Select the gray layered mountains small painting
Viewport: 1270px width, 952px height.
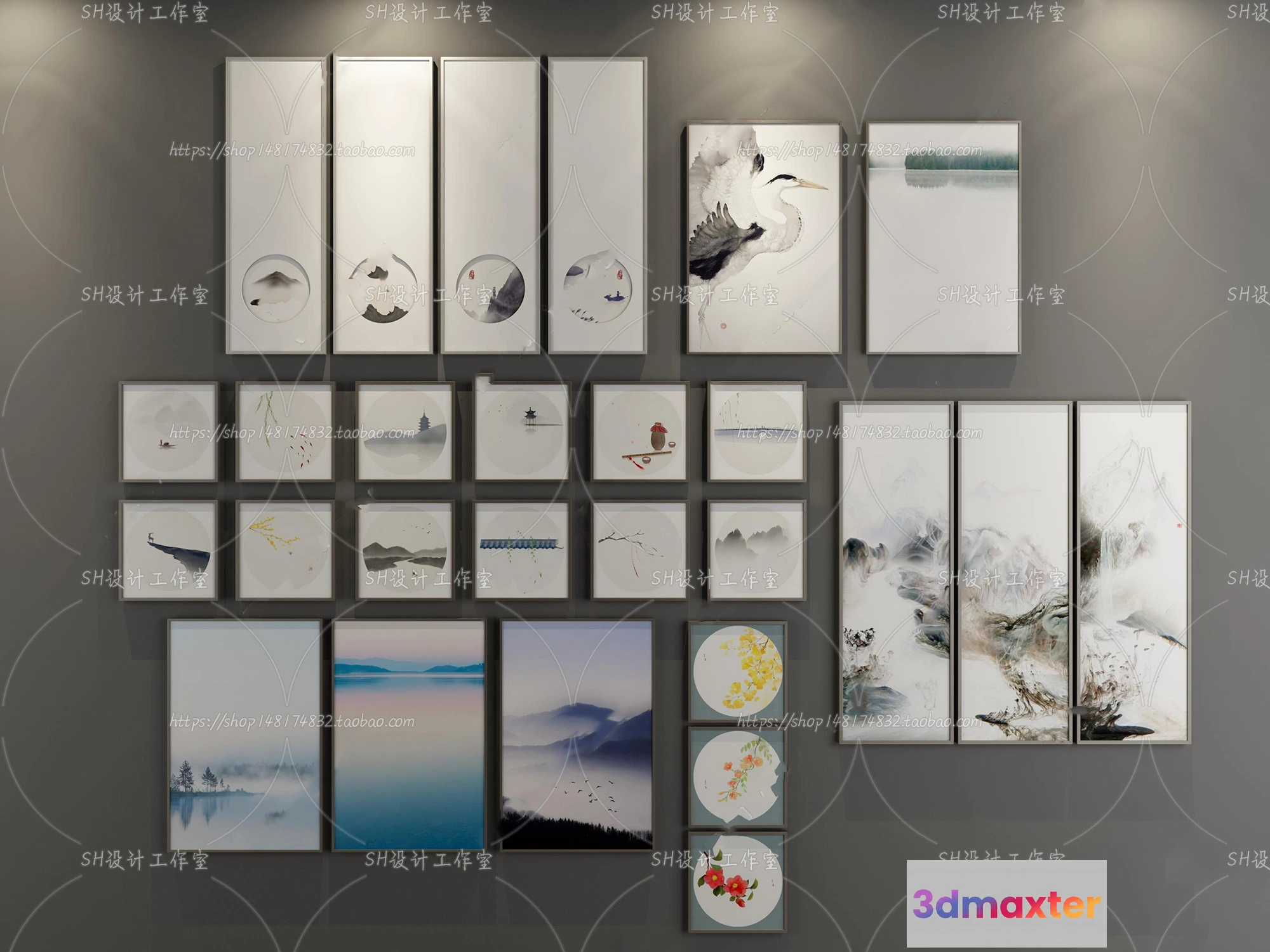click(756, 550)
